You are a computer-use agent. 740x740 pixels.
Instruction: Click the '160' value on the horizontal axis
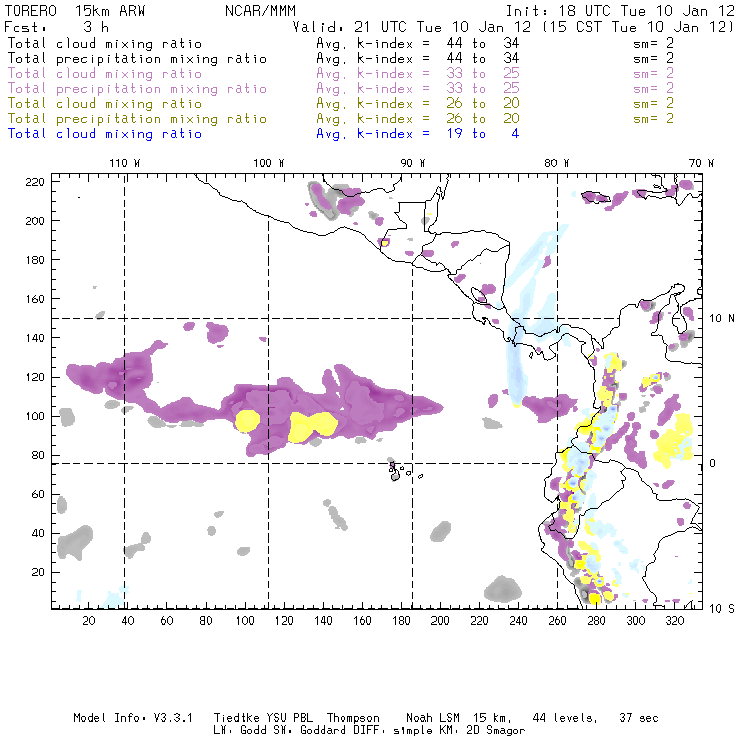[362, 621]
